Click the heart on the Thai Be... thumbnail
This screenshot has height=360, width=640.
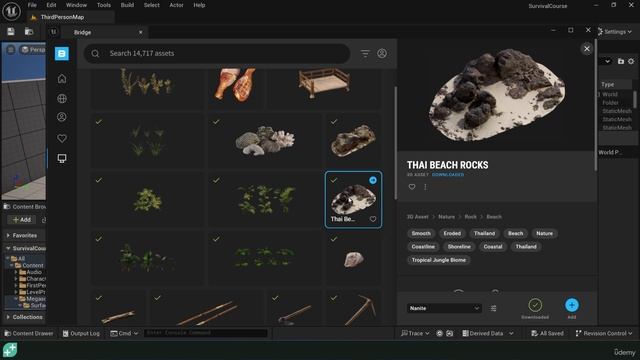[373, 219]
